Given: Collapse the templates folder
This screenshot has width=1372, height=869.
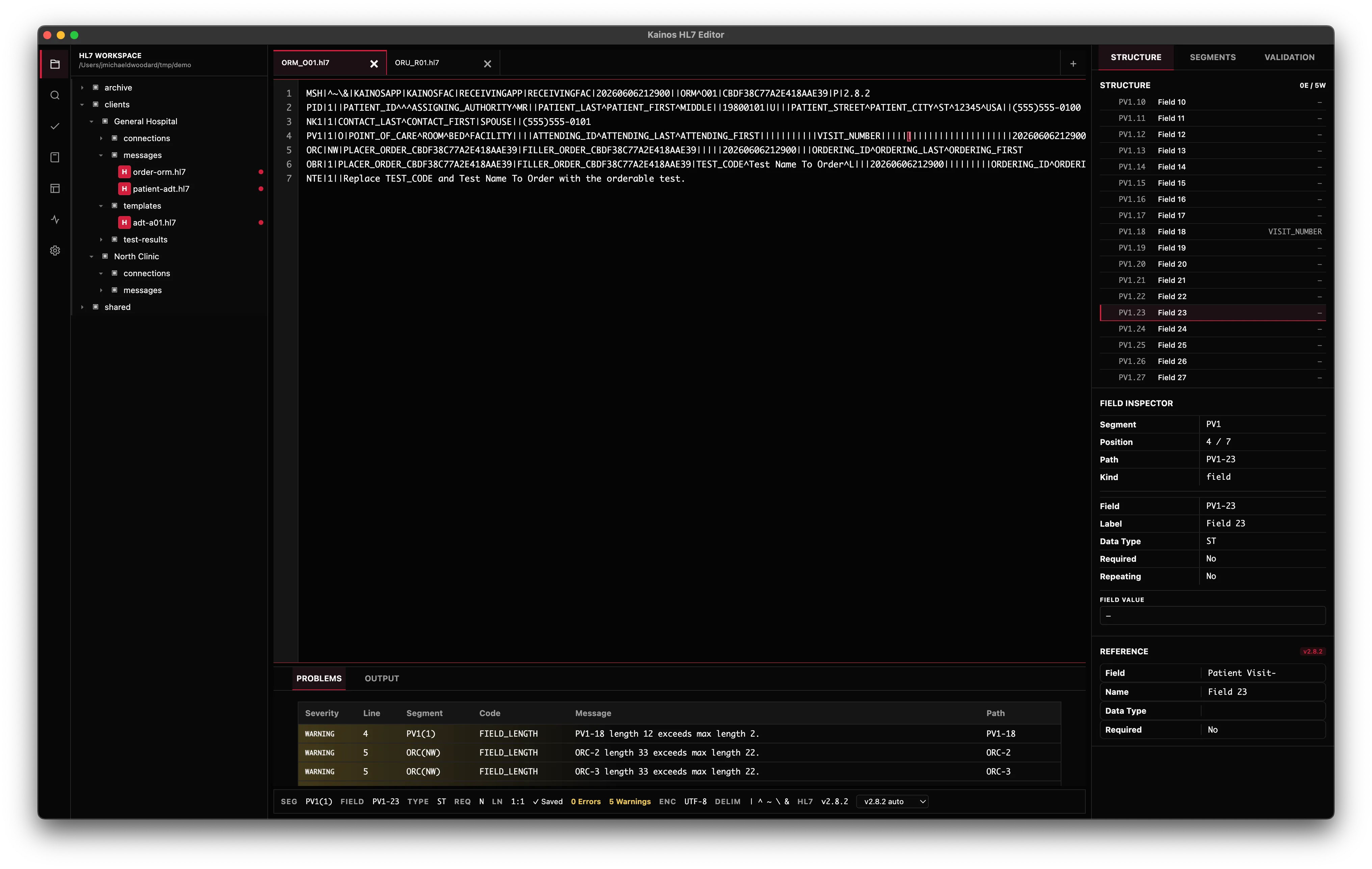Looking at the screenshot, I should click(x=101, y=206).
